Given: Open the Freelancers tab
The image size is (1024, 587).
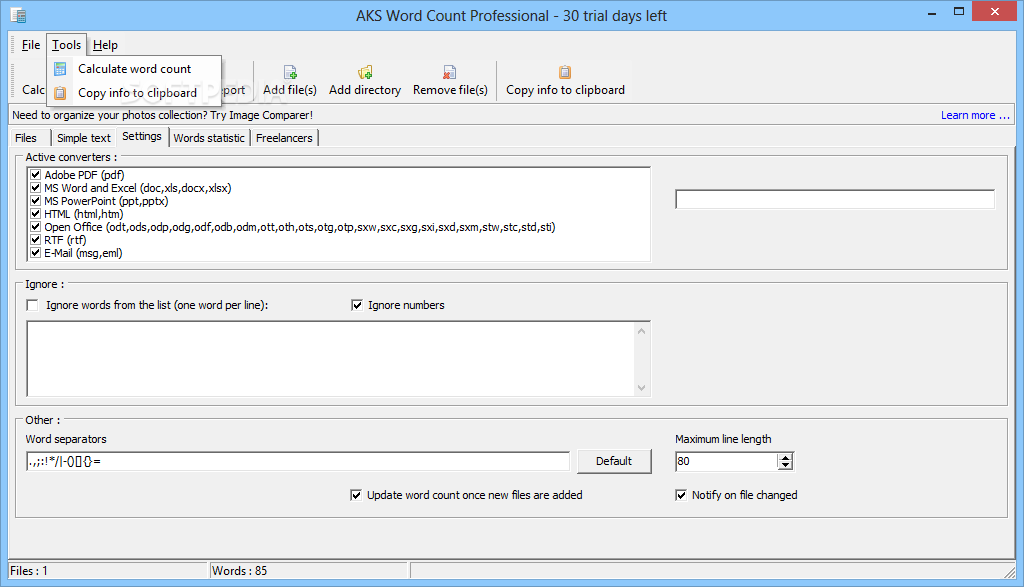Looking at the screenshot, I should click(x=284, y=138).
